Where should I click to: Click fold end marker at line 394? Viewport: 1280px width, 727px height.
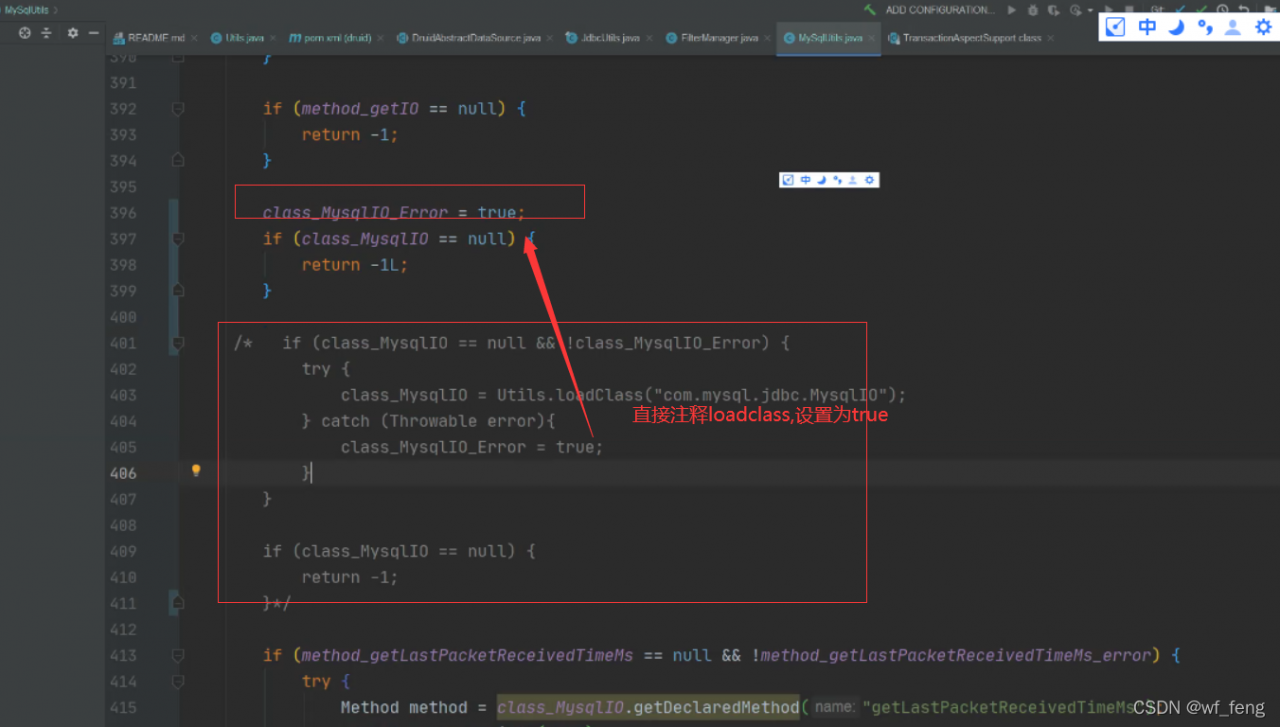coord(178,160)
